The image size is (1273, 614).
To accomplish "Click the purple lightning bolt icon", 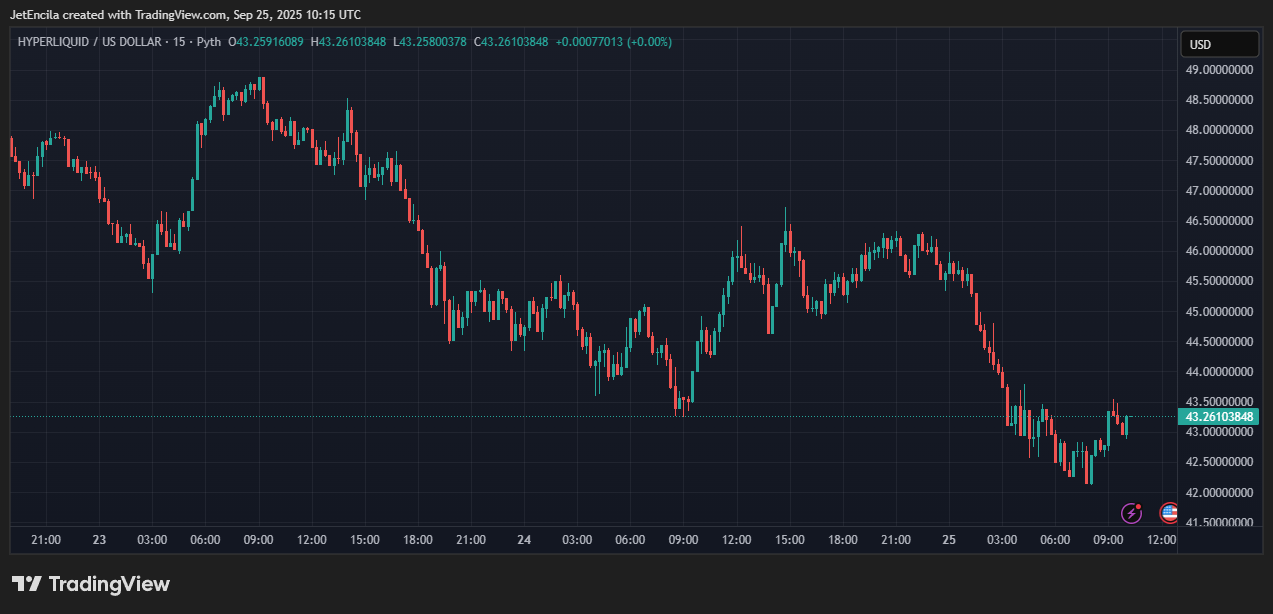I will (x=1132, y=513).
